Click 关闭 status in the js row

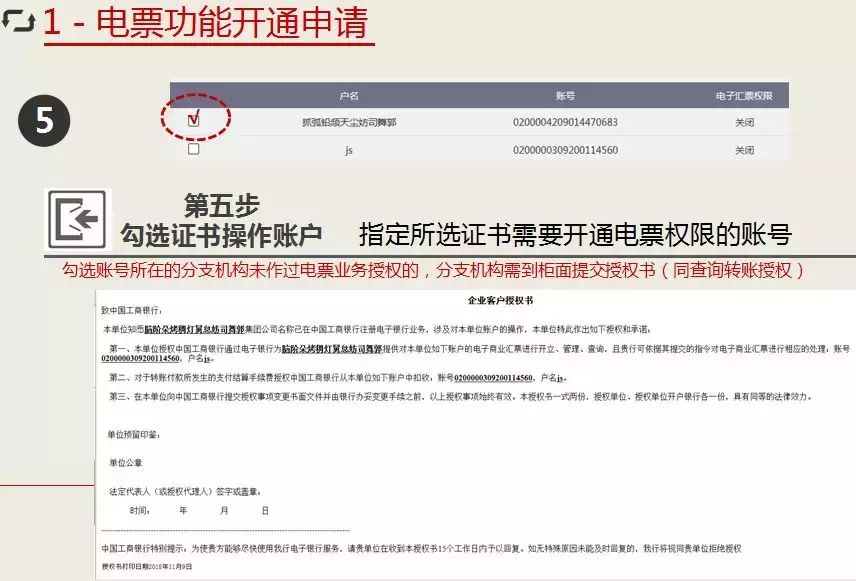coord(744,150)
